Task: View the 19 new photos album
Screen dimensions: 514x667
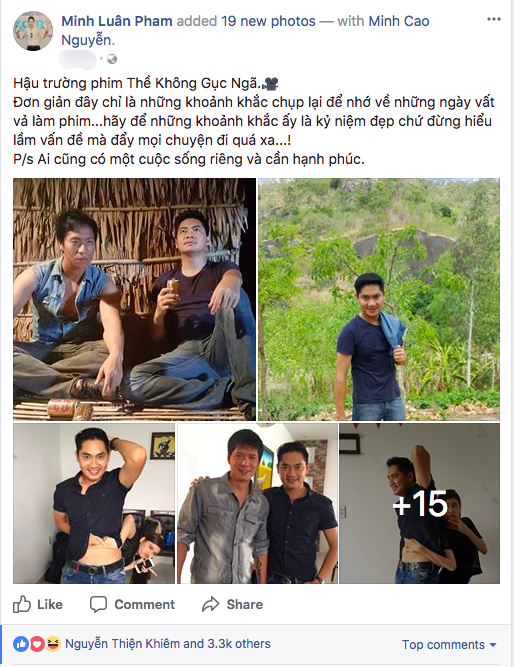Action: pos(268,21)
